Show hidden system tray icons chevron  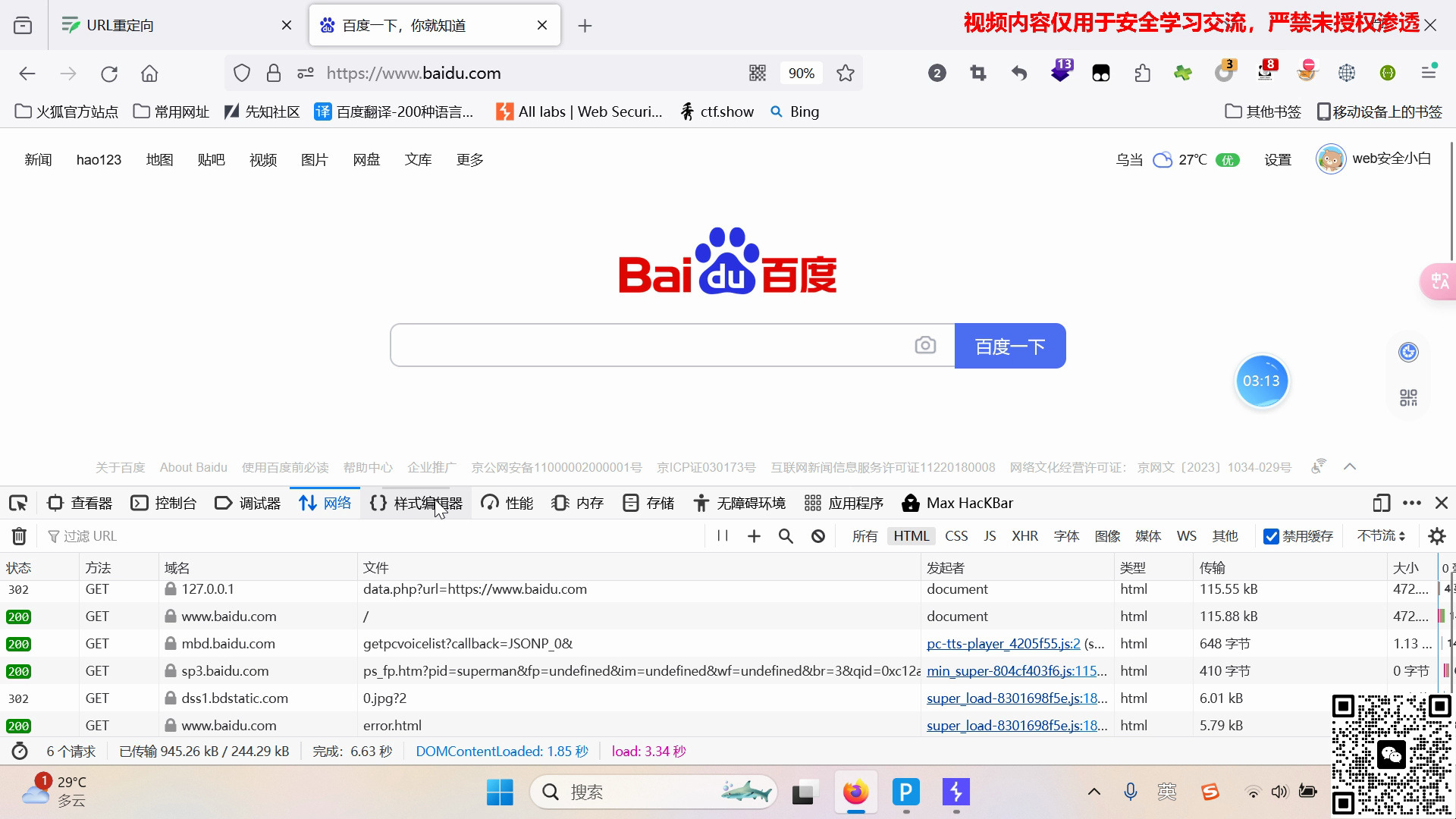[1094, 792]
